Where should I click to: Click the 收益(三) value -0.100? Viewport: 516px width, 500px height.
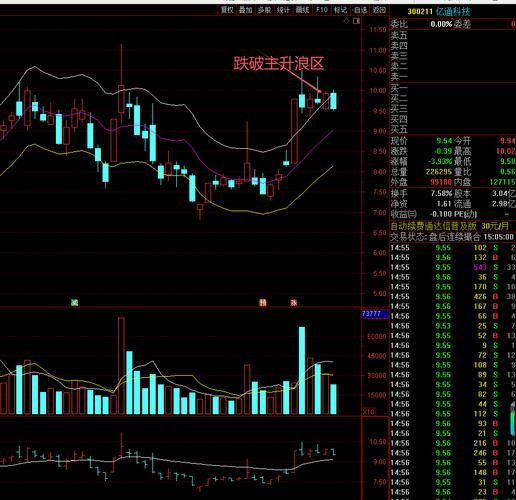click(440, 214)
